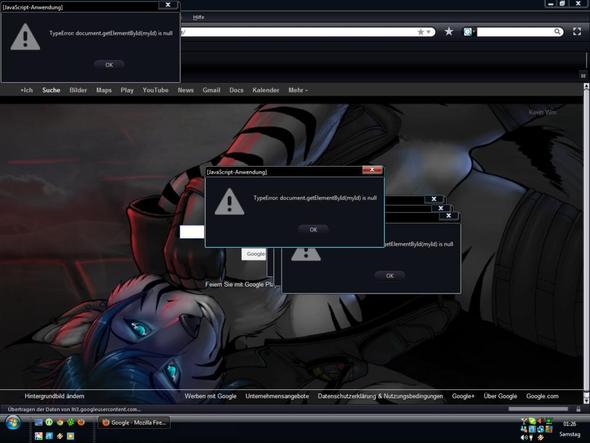
Task: Click the bookmark star inside the address bar
Action: tap(421, 32)
